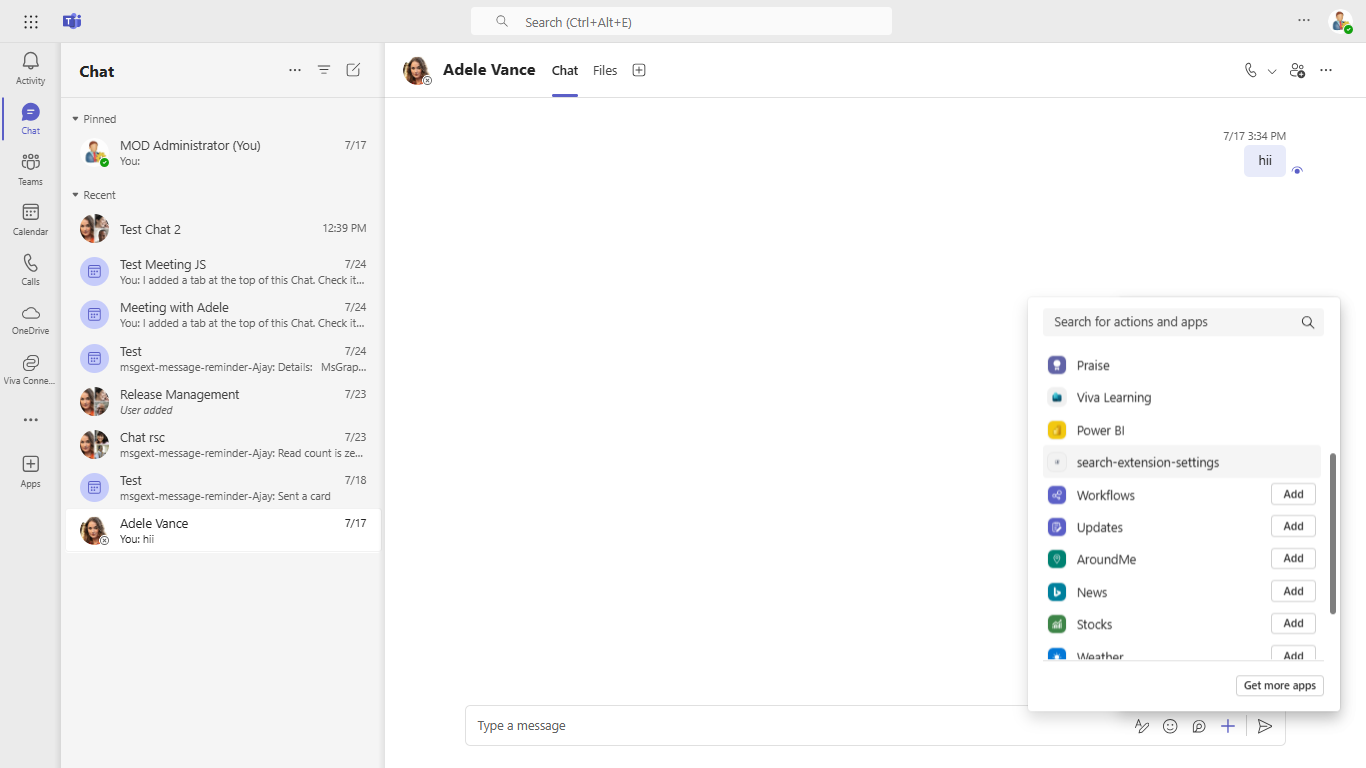1366x768 pixels.
Task: Add the News app
Action: (x=1293, y=591)
